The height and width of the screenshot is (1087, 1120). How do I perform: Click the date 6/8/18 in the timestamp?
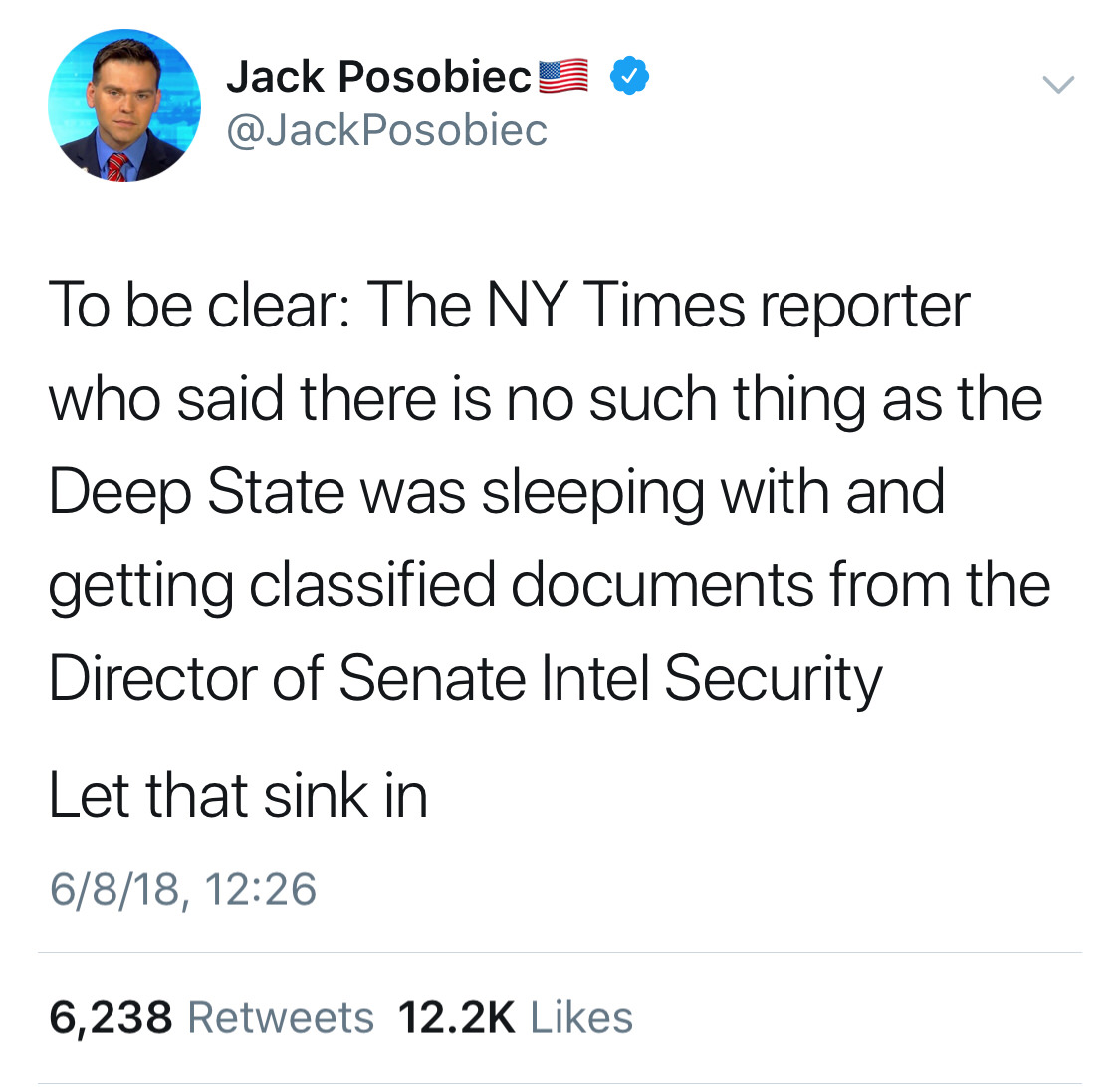pyautogui.click(x=114, y=890)
